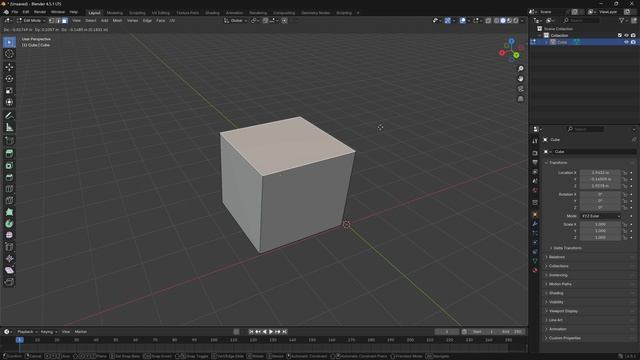Select the Rip Region tool
640x360 pixels.
(x=9, y=282)
